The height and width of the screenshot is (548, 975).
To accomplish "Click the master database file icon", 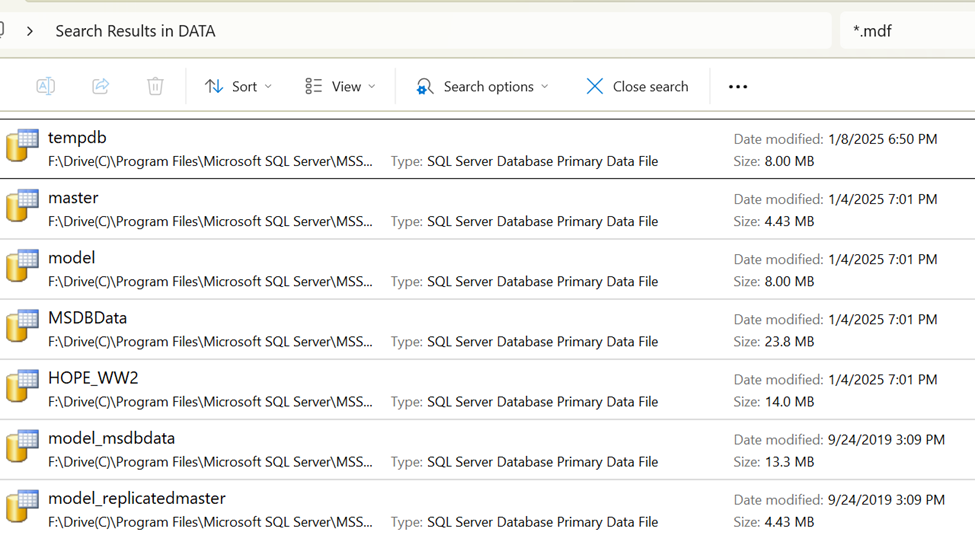I will click(22, 206).
